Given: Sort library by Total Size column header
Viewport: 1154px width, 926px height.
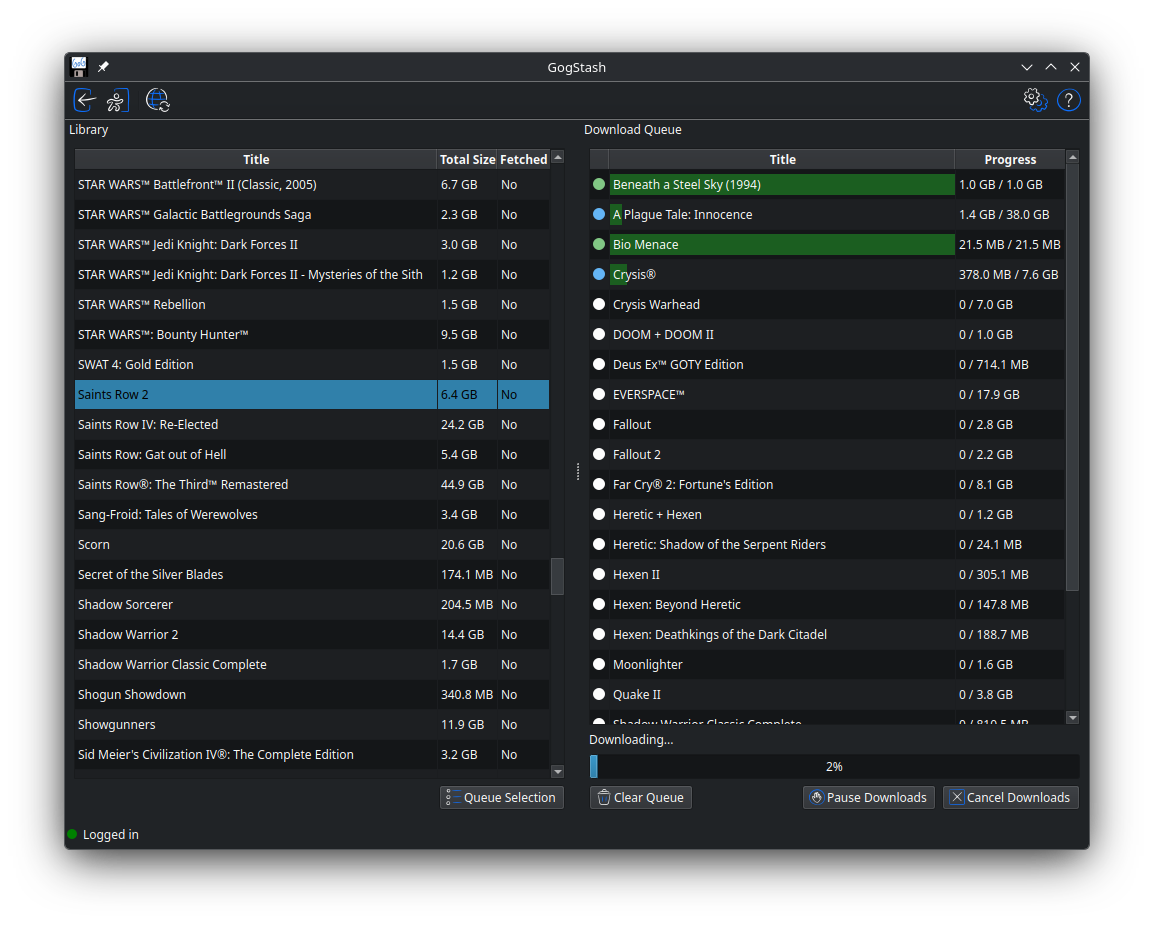Looking at the screenshot, I should click(467, 159).
